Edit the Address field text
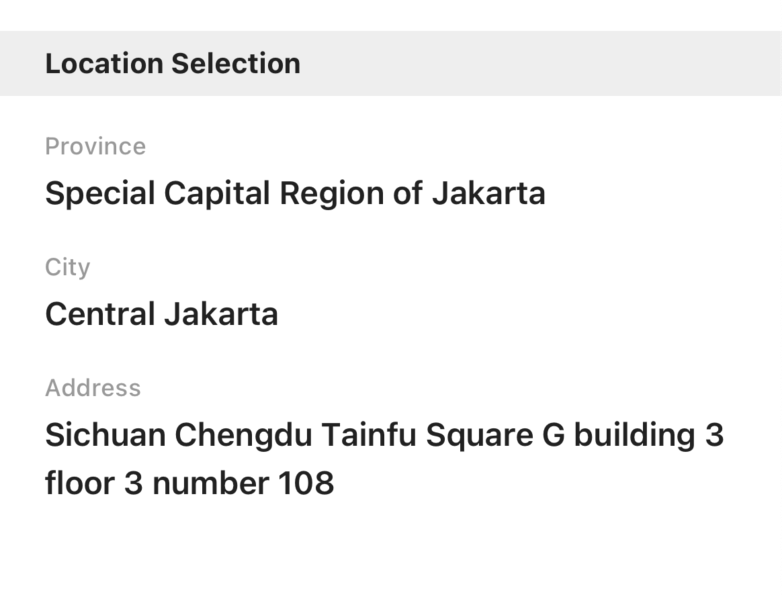This screenshot has width=782, height=596. [x=385, y=459]
